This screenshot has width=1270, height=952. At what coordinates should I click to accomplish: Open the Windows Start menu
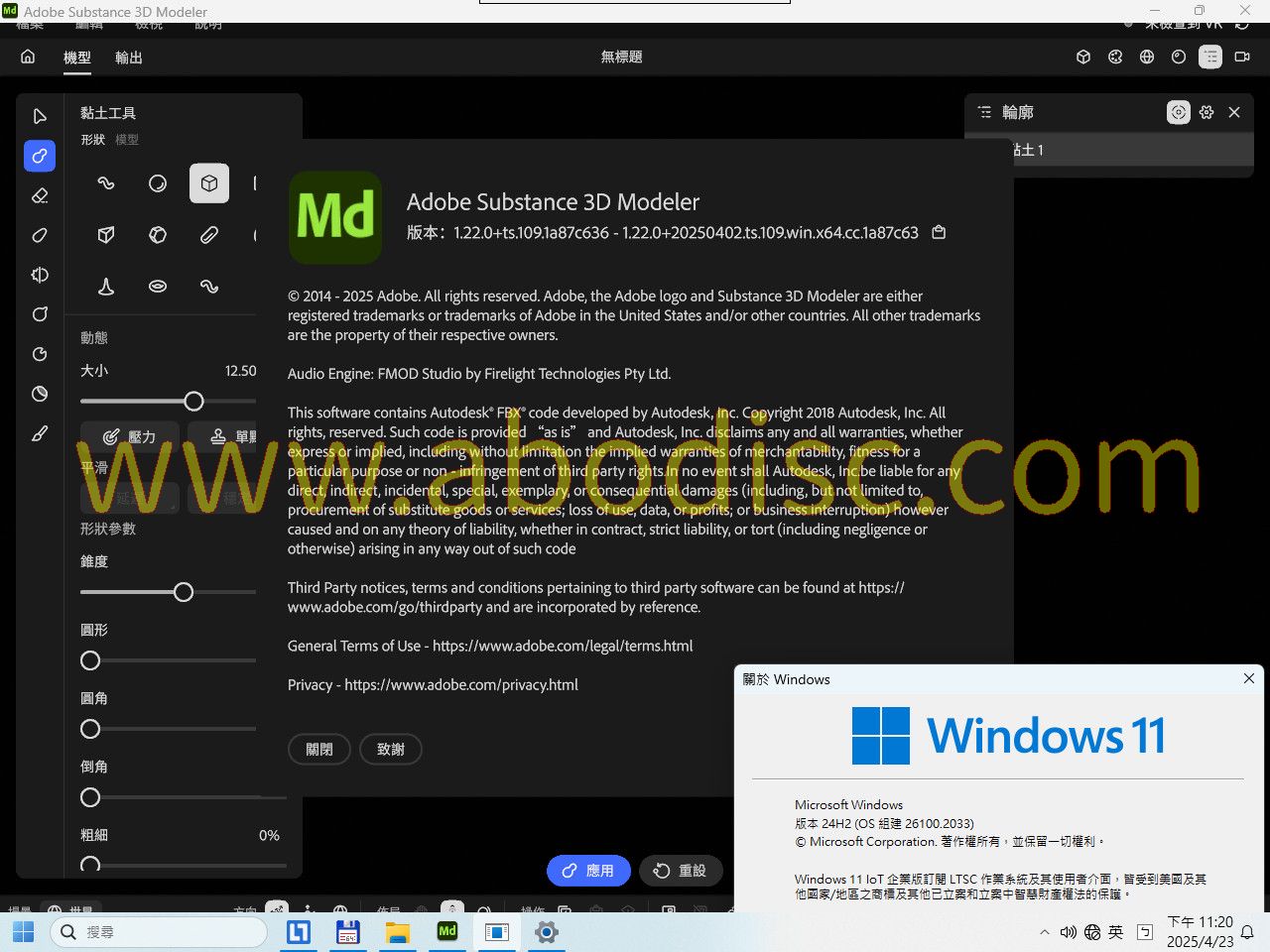[23, 932]
